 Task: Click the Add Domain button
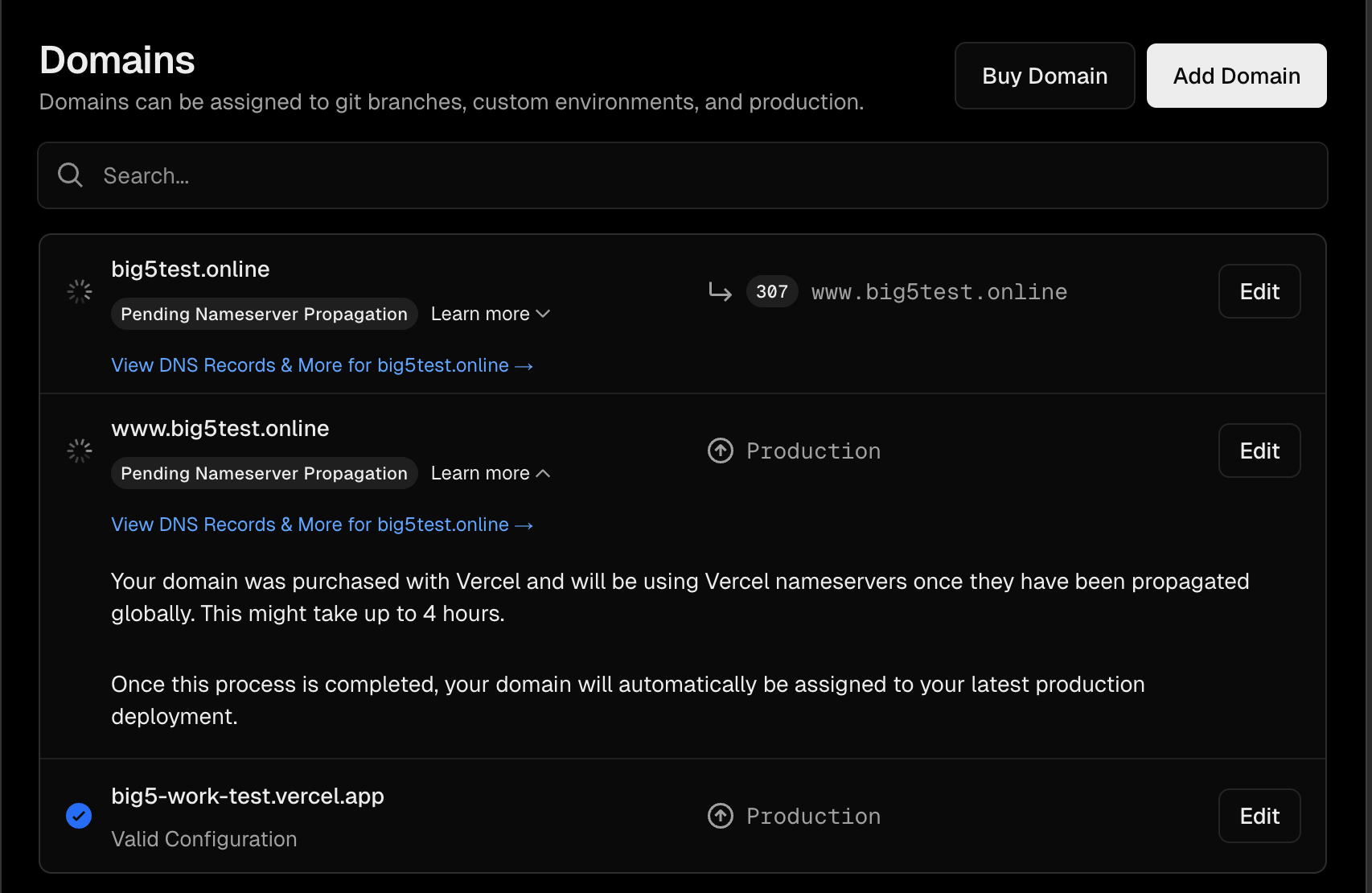pos(1236,76)
